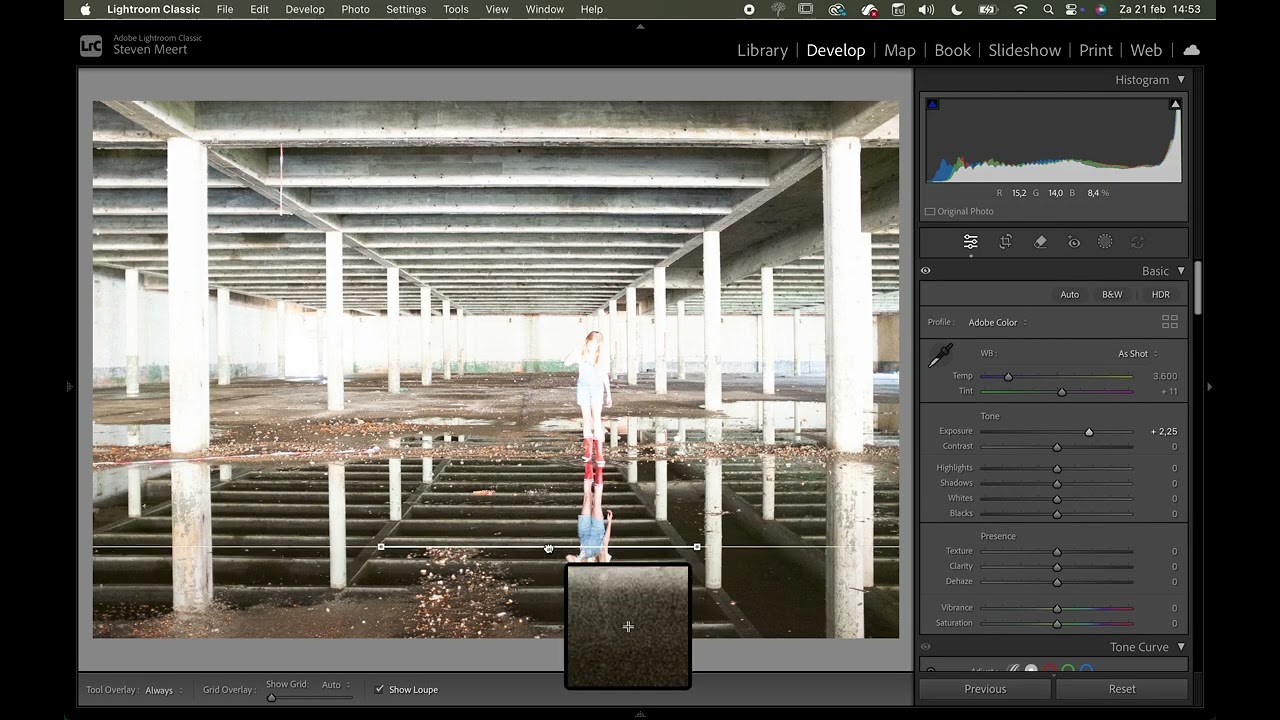Open the Show Grid Auto dropdown

[336, 684]
